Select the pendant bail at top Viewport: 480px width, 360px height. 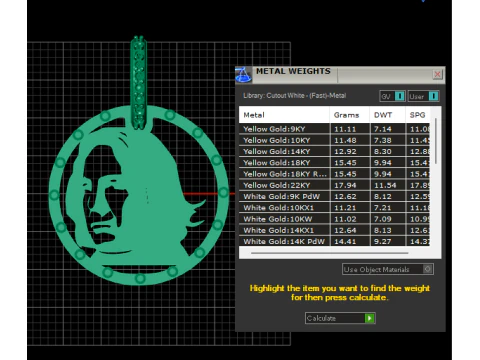[139, 82]
